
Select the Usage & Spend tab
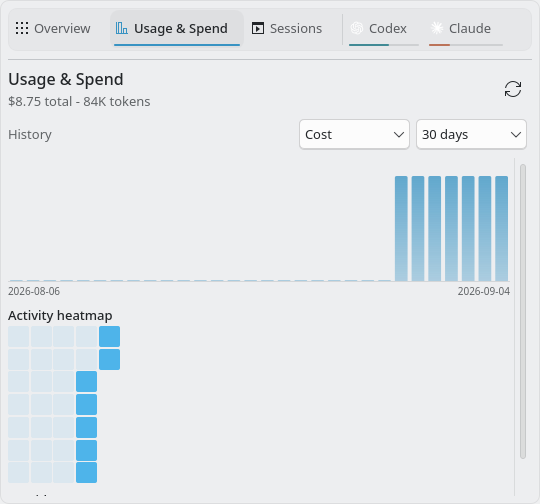tap(177, 29)
